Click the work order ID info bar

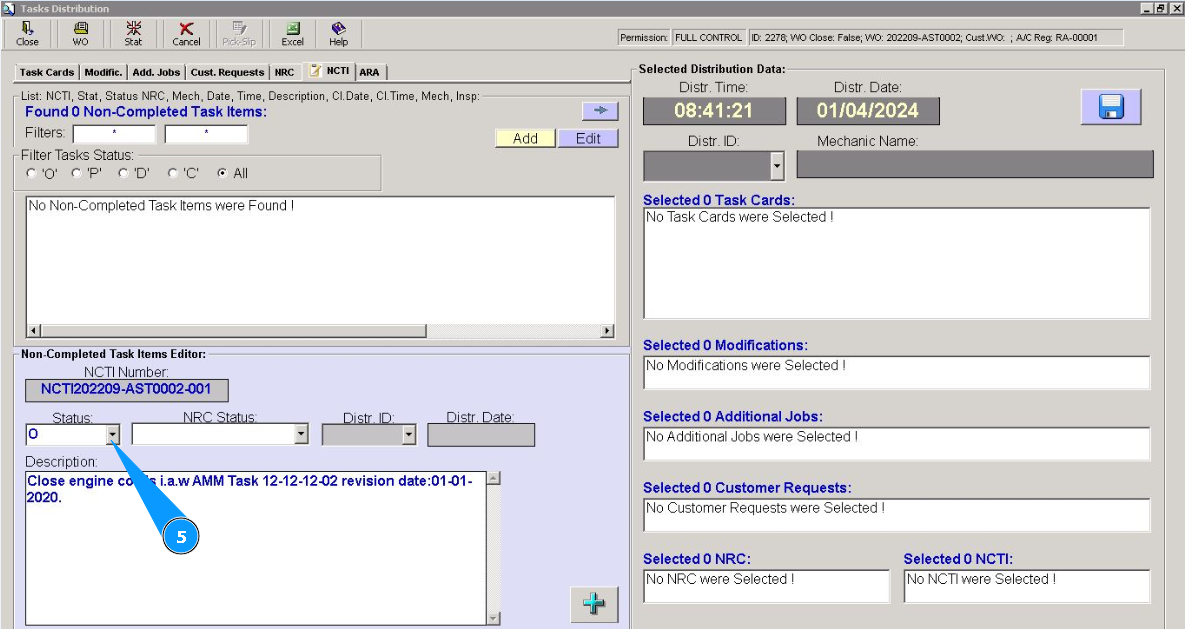click(936, 37)
